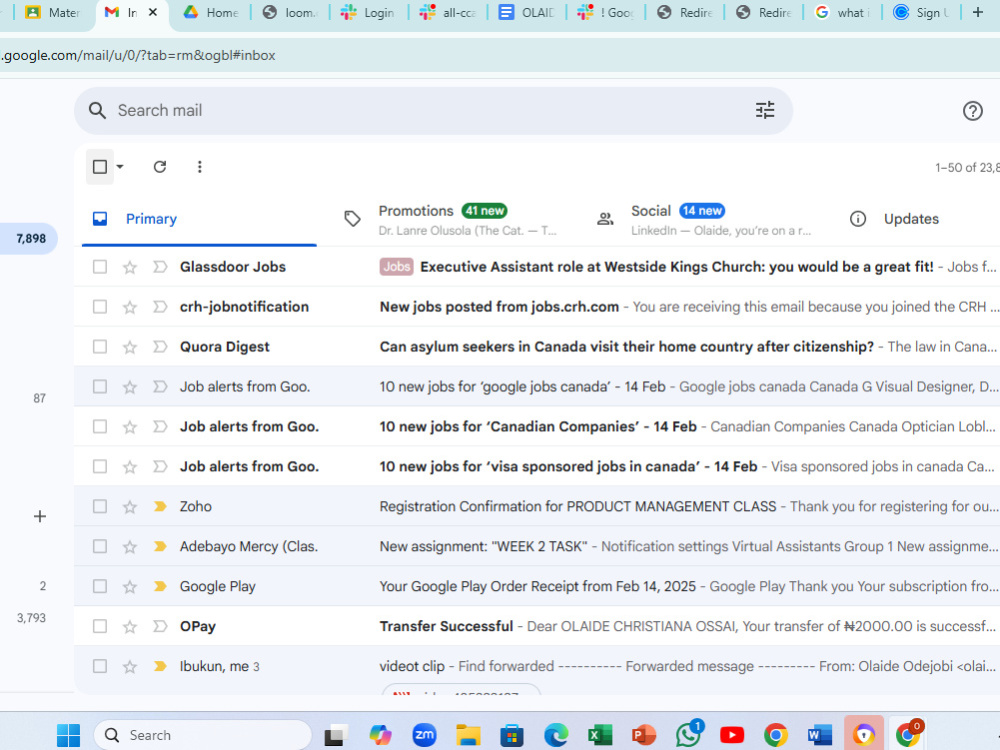Open Registration Confirmation email from Zoho
The width and height of the screenshot is (1000, 750).
click(578, 506)
